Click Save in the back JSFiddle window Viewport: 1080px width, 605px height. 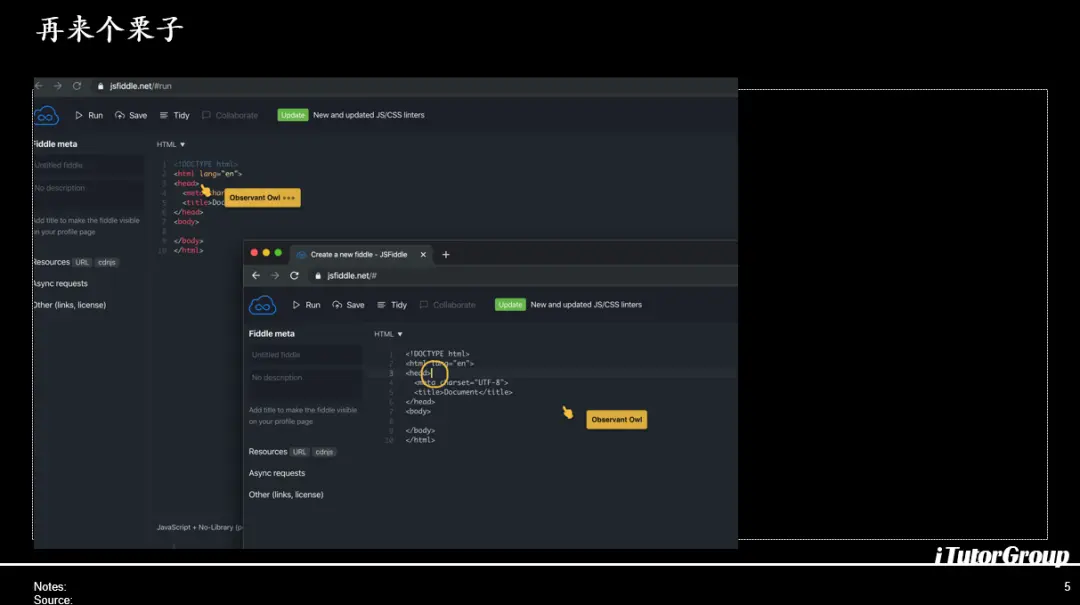pyautogui.click(x=131, y=115)
